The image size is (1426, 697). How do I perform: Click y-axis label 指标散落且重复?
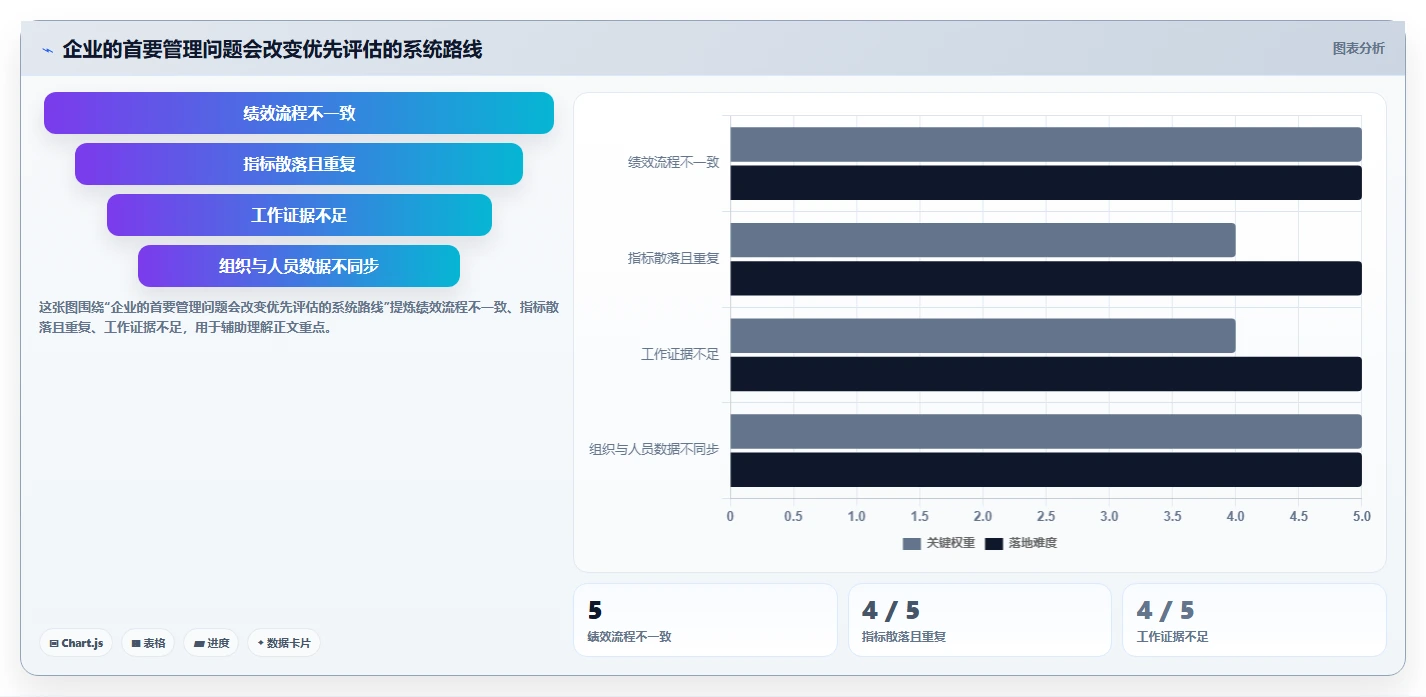(673, 258)
